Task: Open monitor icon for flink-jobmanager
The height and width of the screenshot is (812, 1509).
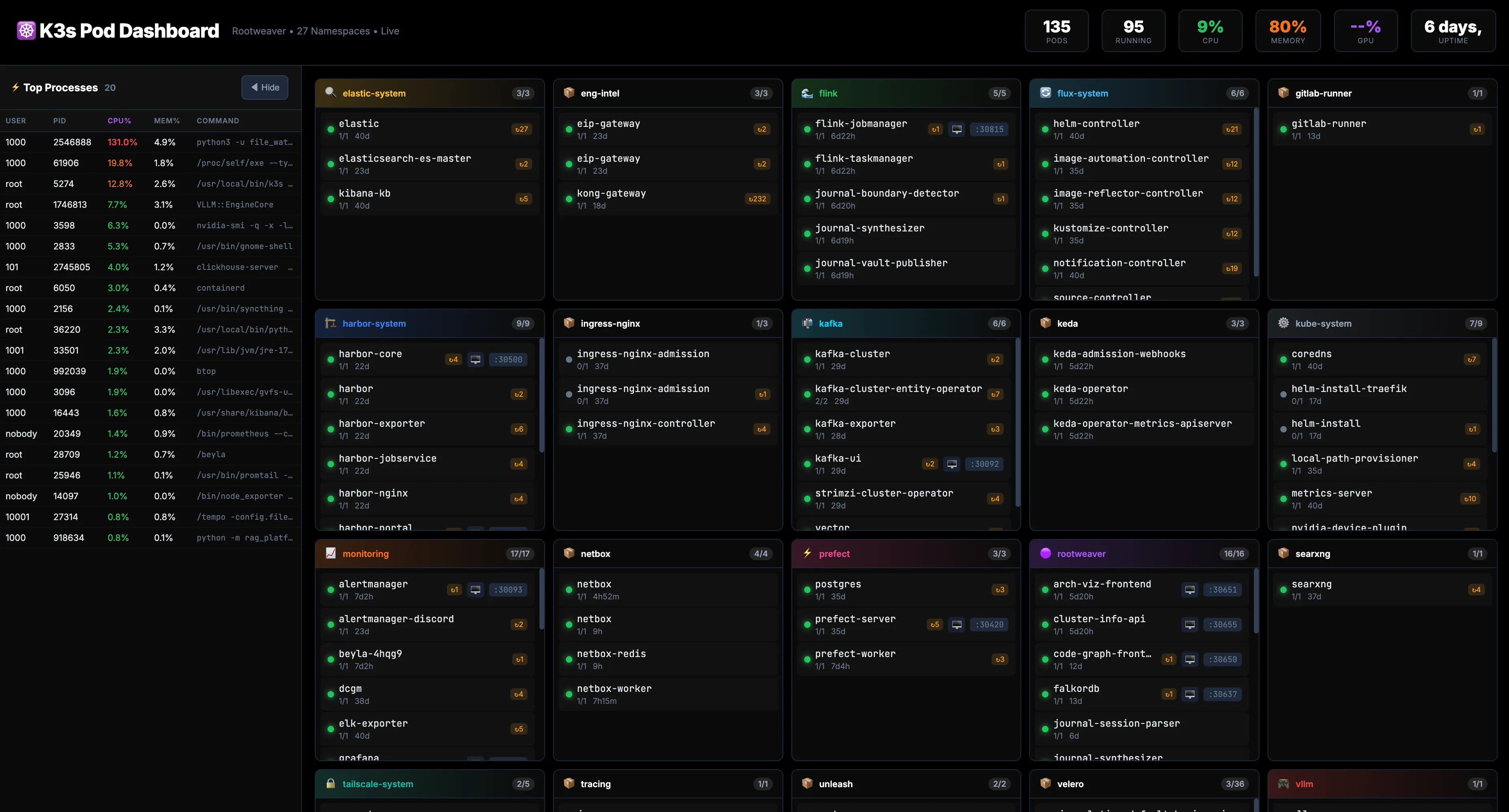Action: tap(957, 129)
